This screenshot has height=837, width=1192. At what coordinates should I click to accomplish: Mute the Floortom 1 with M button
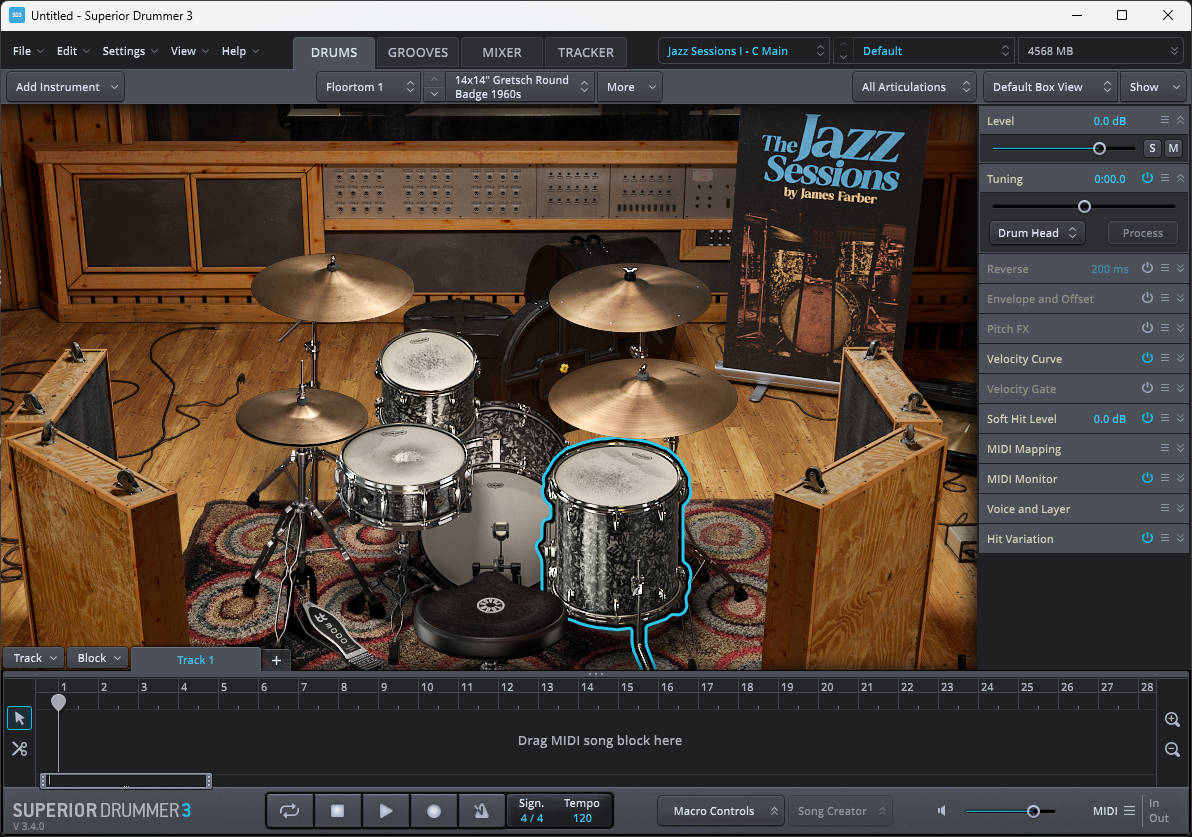coord(1173,148)
